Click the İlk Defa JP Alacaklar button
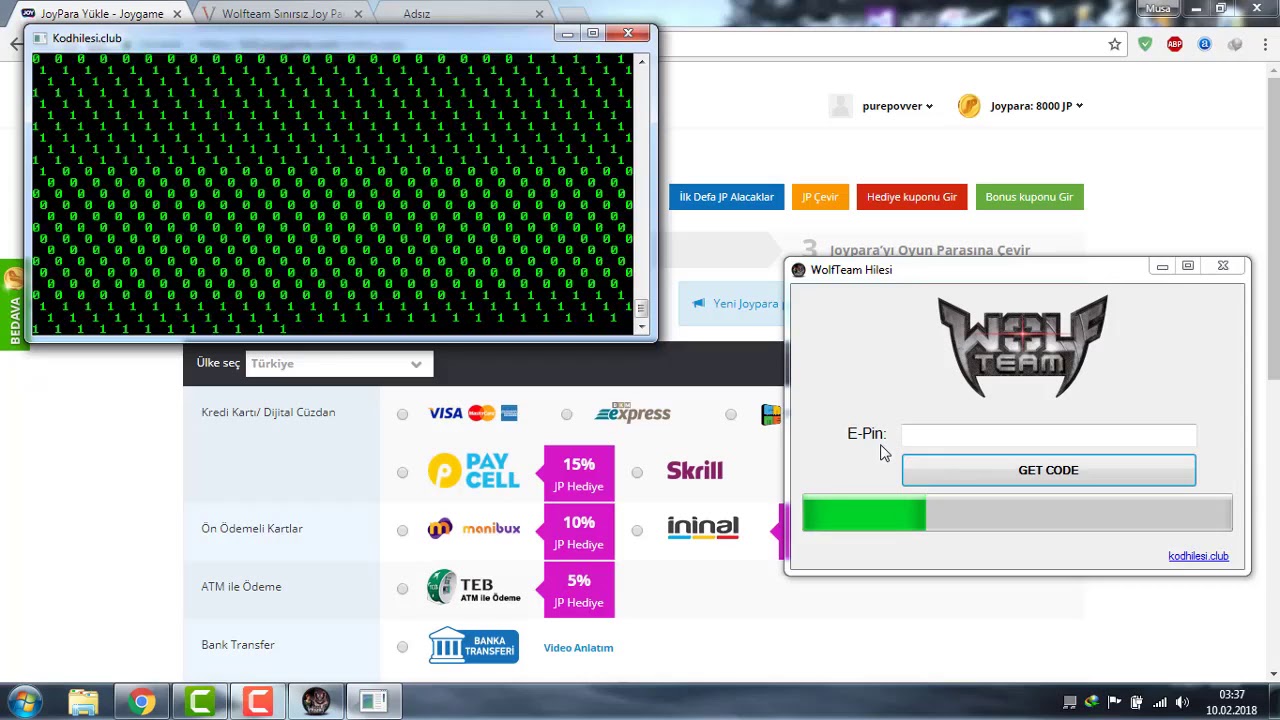 tap(726, 197)
